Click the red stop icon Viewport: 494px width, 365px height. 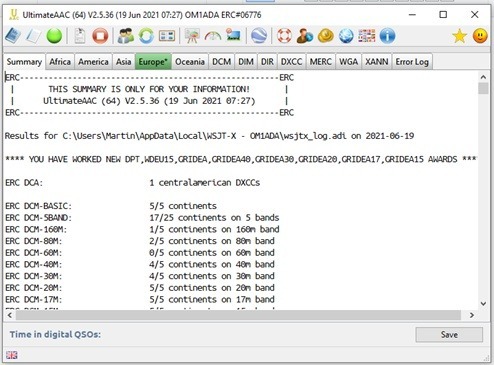pos(100,36)
